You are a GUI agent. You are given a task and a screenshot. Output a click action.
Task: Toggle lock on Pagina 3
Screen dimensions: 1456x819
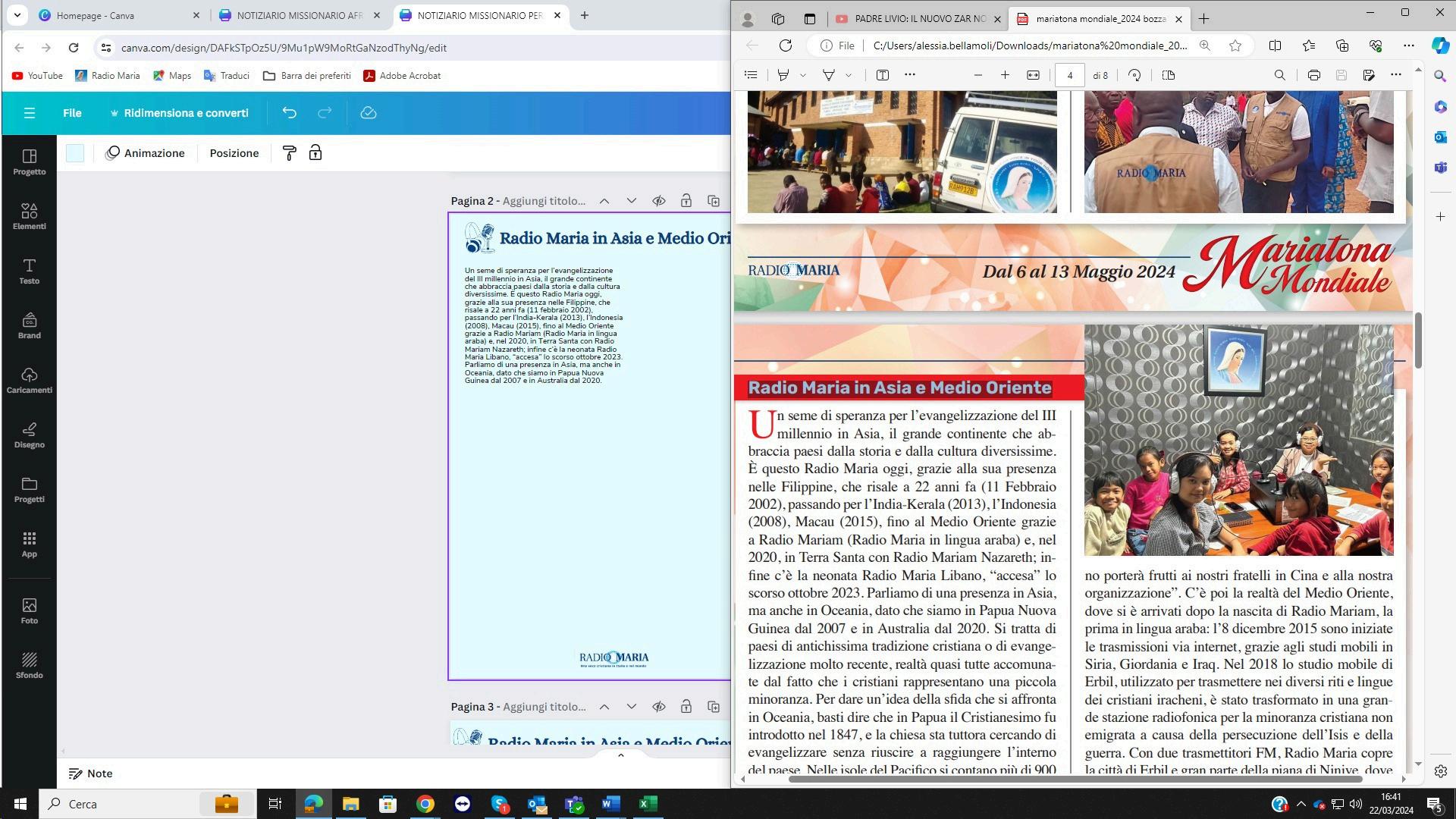pyautogui.click(x=686, y=707)
